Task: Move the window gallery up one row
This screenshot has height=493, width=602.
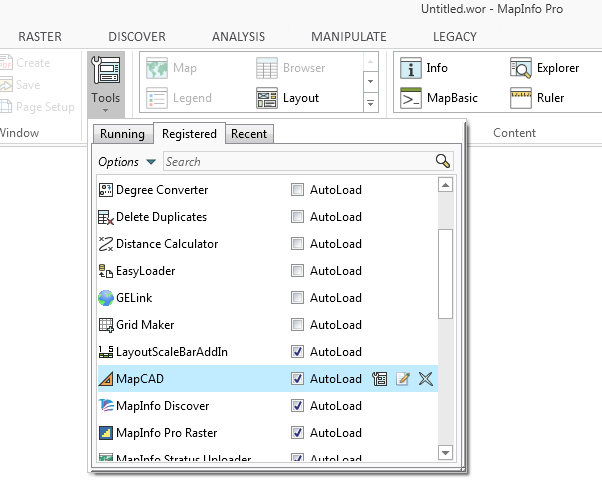Action: pos(370,61)
